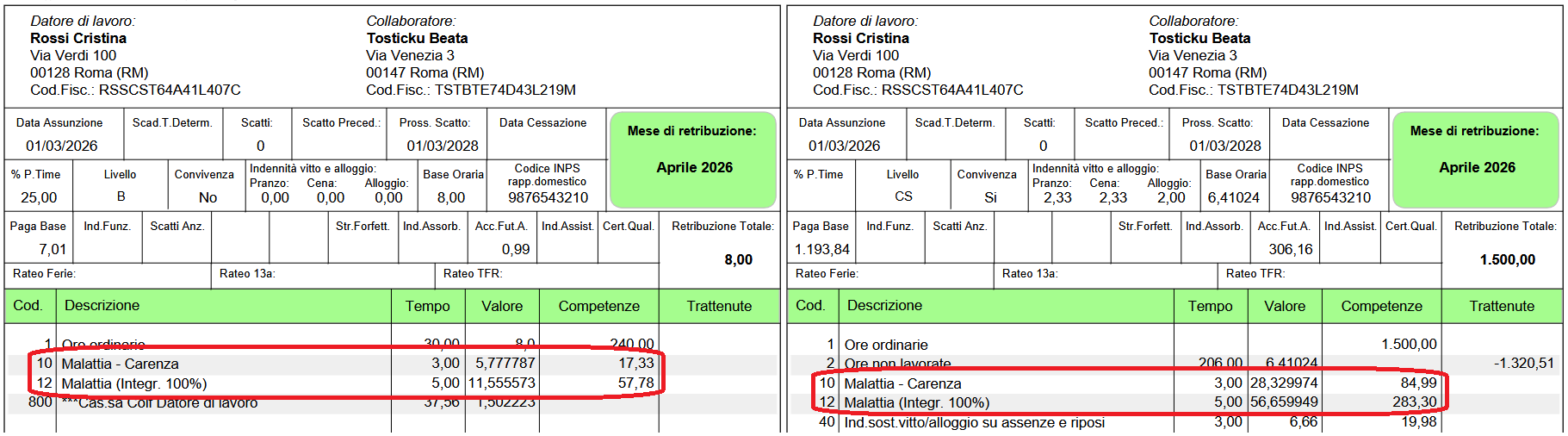Image resolution: width=1568 pixels, height=436 pixels.
Task: Click Acc.Fut.A. value 306,16
Action: coord(1290,249)
